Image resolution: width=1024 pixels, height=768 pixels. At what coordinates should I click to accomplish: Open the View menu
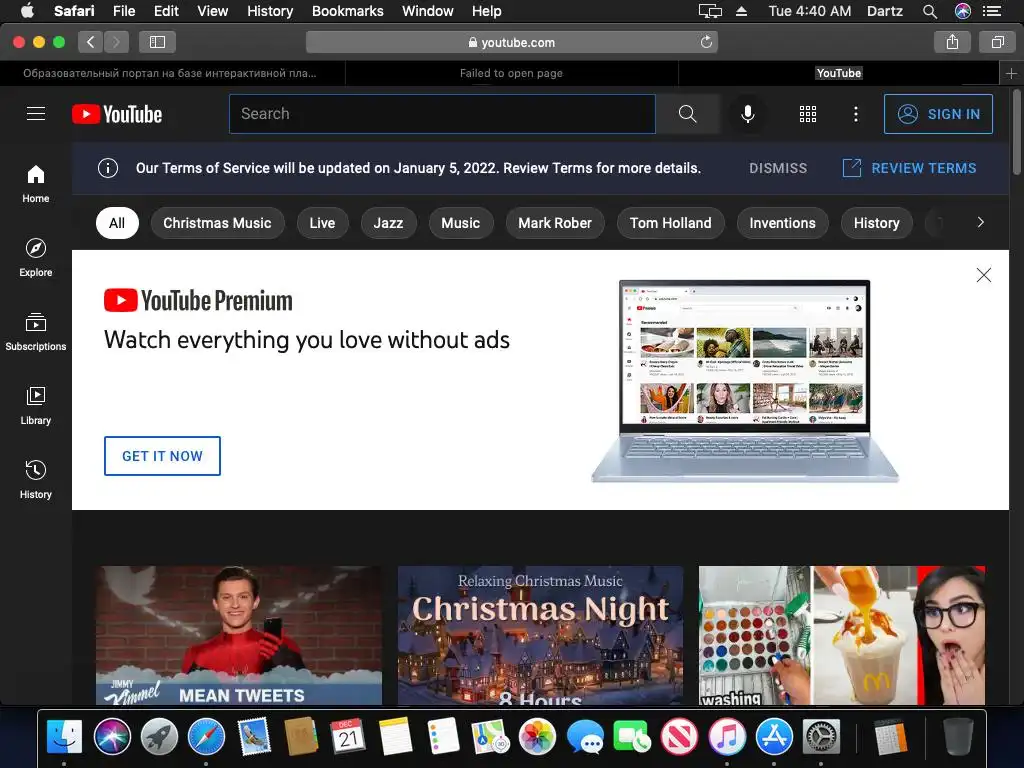click(212, 11)
